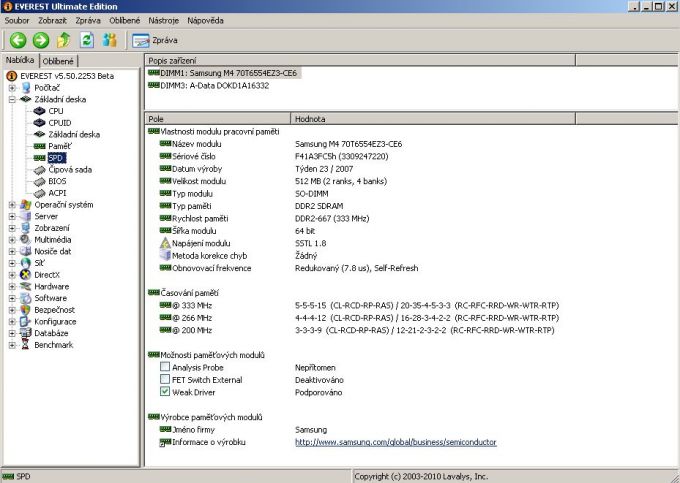The width and height of the screenshot is (680, 483).
Task: Open the Zpráva report toolbar button
Action: (x=155, y=40)
